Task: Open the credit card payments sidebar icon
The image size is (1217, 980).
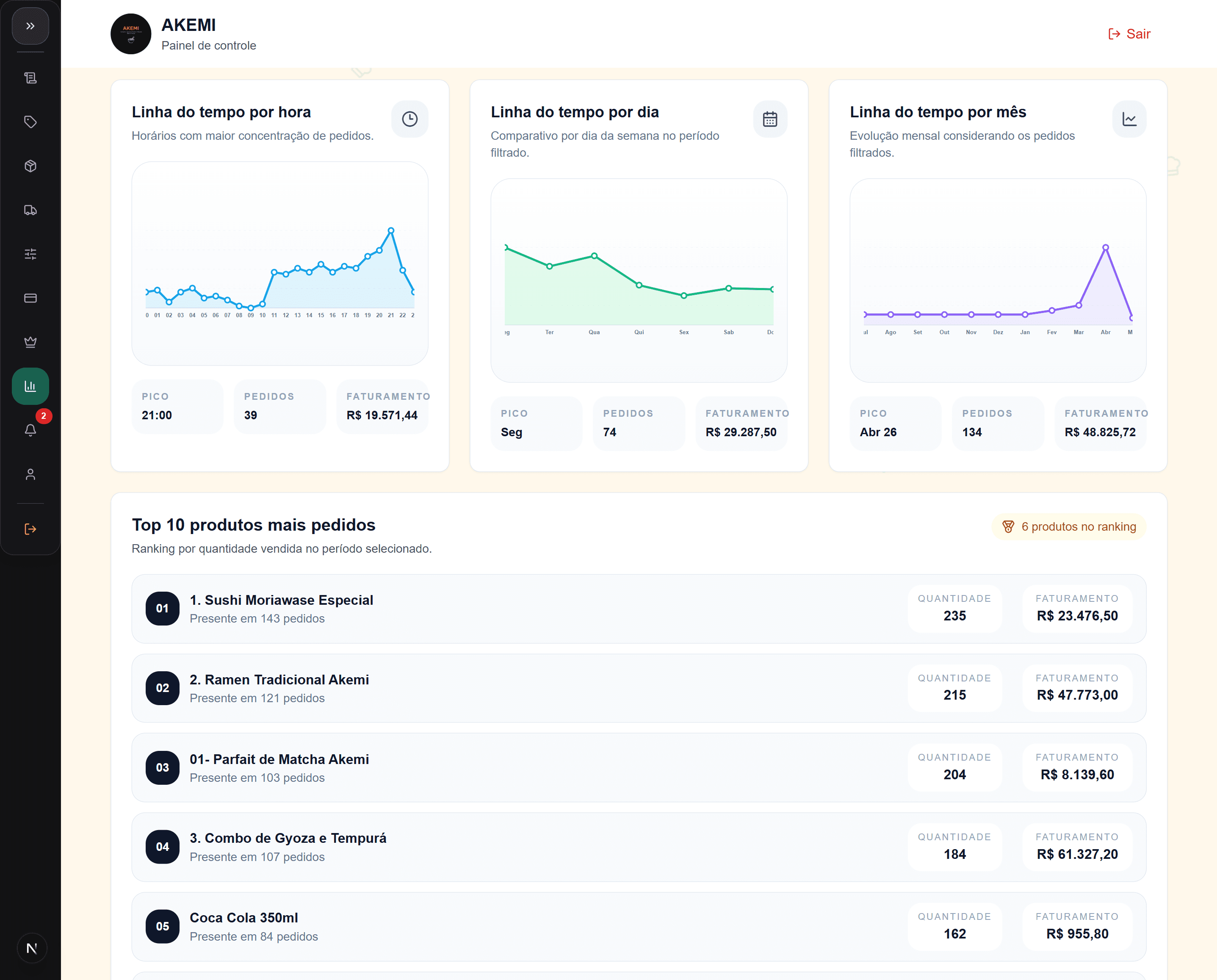Action: coord(30,298)
